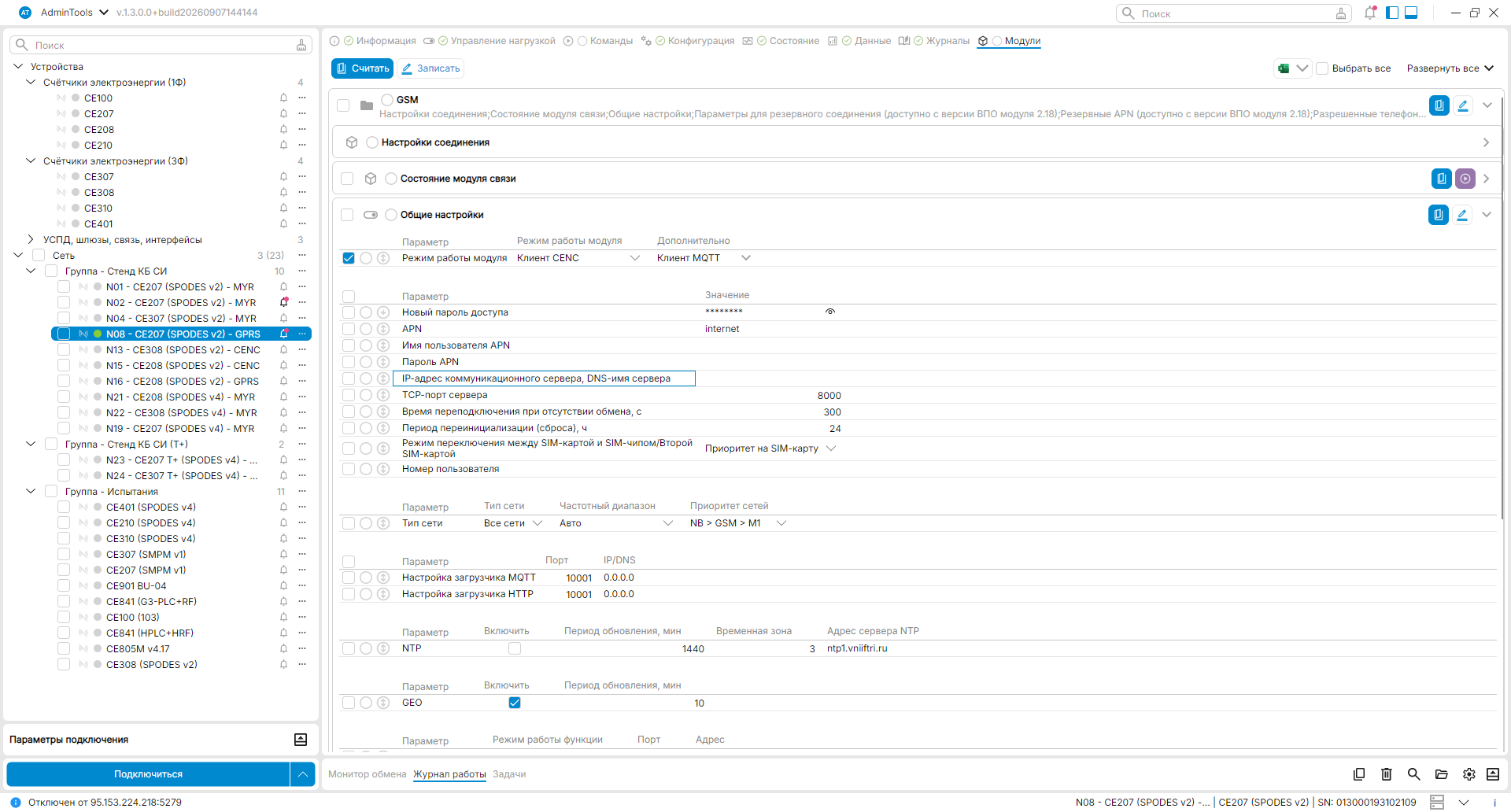
Task: Click the Подключиться button
Action: coord(148,774)
